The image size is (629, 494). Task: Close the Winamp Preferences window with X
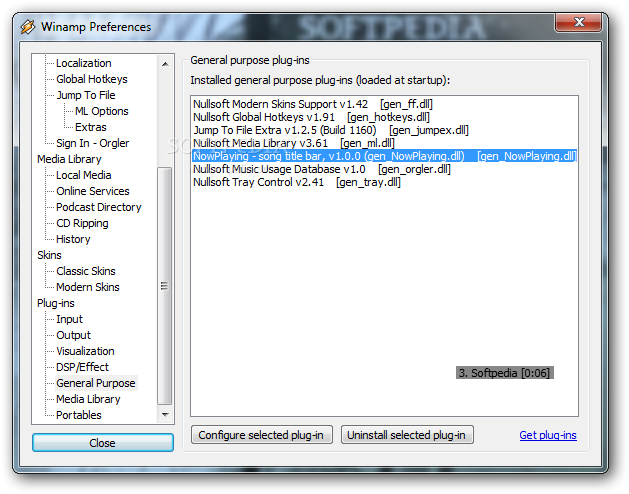(578, 22)
